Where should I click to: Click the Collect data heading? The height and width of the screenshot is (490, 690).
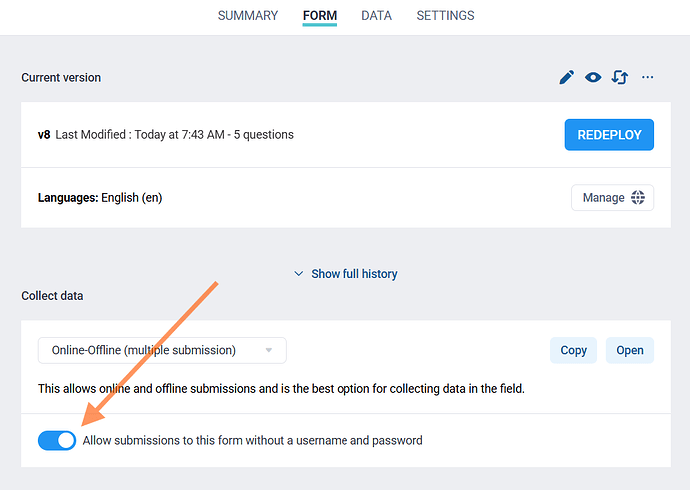coord(52,296)
